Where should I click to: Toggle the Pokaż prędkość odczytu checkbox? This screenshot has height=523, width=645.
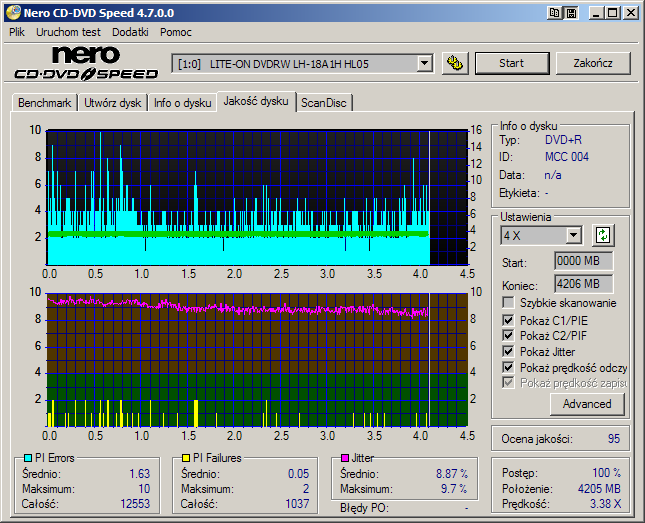click(508, 367)
